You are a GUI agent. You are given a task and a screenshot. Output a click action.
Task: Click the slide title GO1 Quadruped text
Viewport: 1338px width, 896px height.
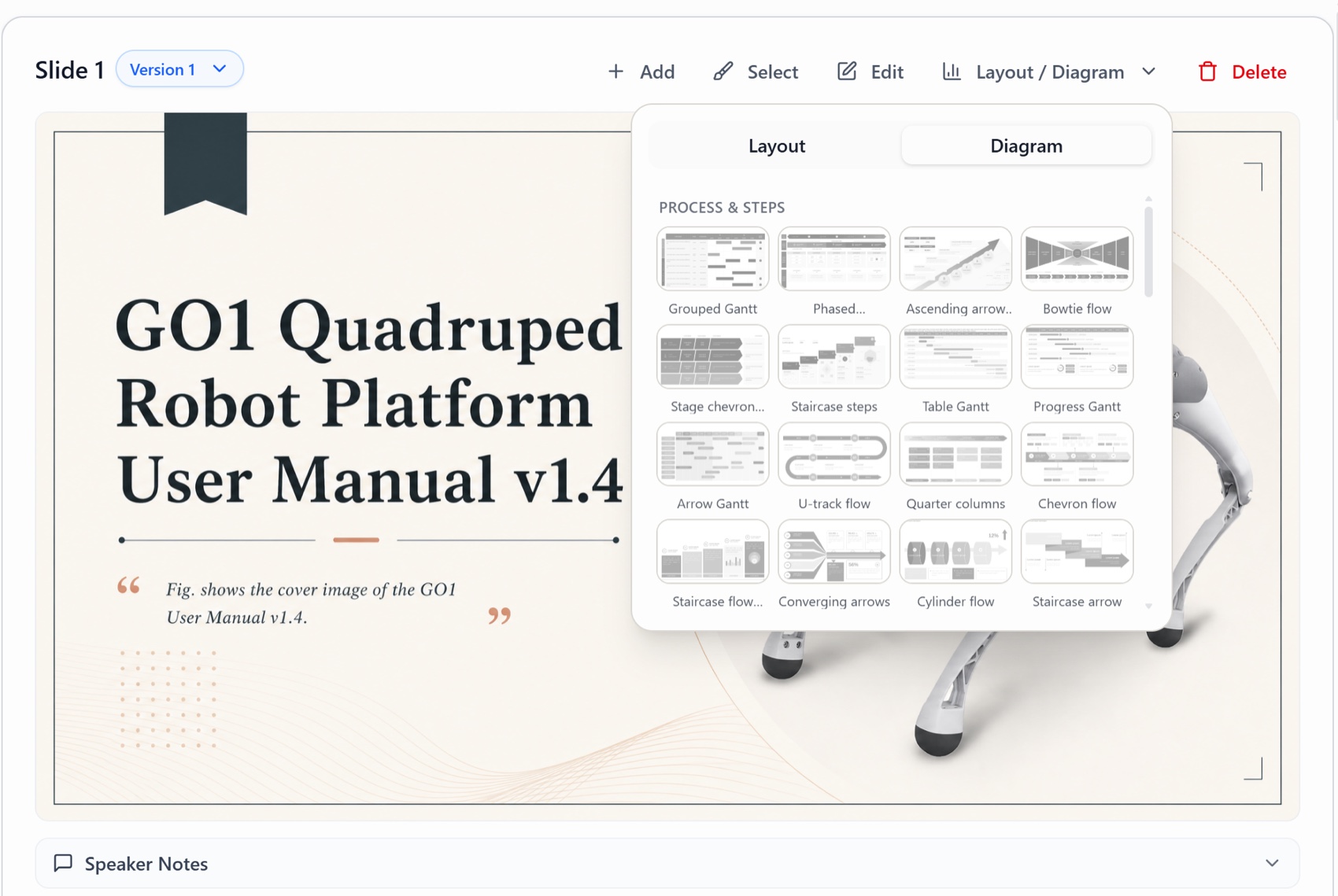point(368,327)
